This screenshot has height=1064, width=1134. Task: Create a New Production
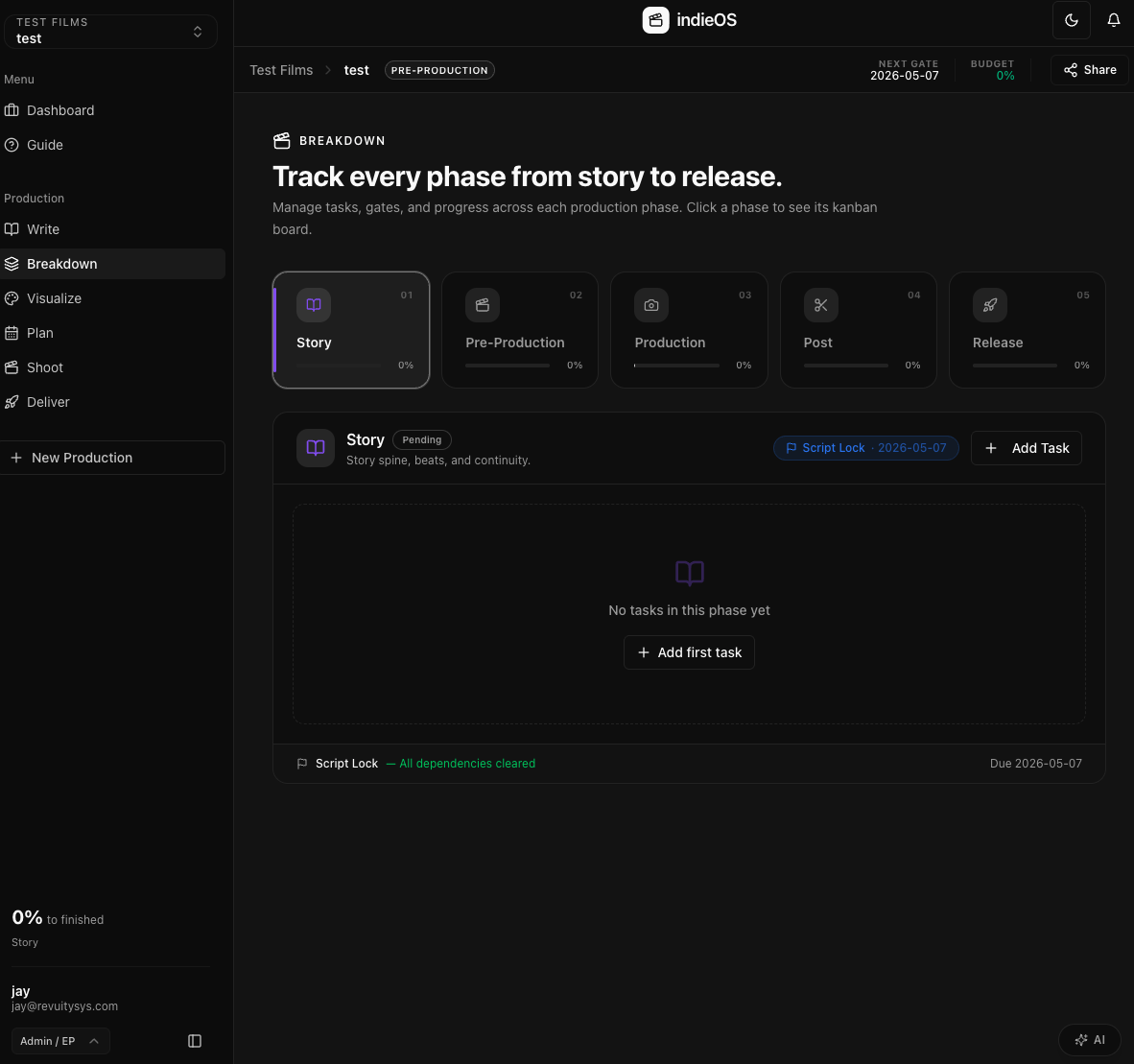coord(113,458)
